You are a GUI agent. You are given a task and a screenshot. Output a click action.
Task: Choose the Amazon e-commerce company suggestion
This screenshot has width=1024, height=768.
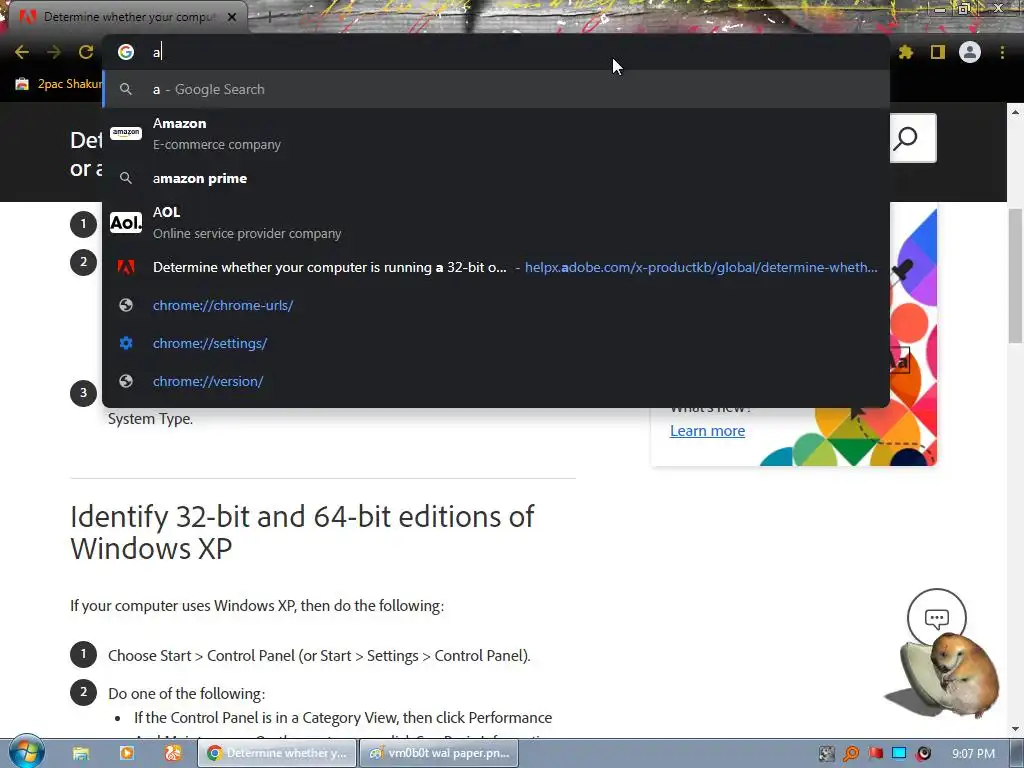click(x=496, y=134)
